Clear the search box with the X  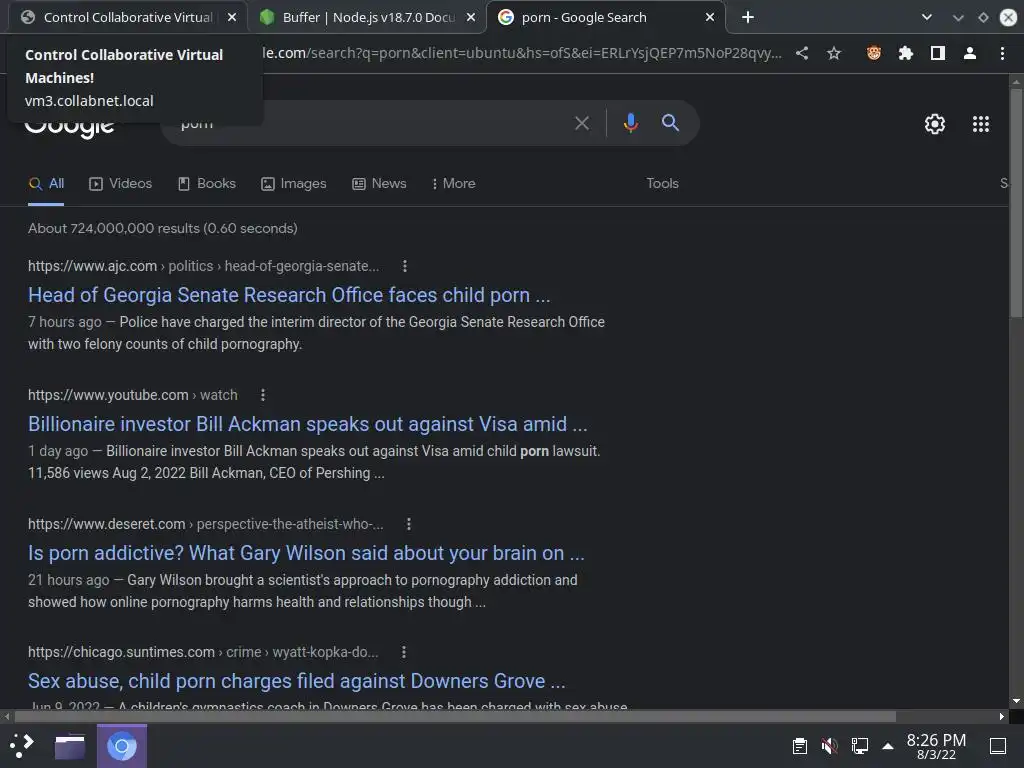(582, 123)
